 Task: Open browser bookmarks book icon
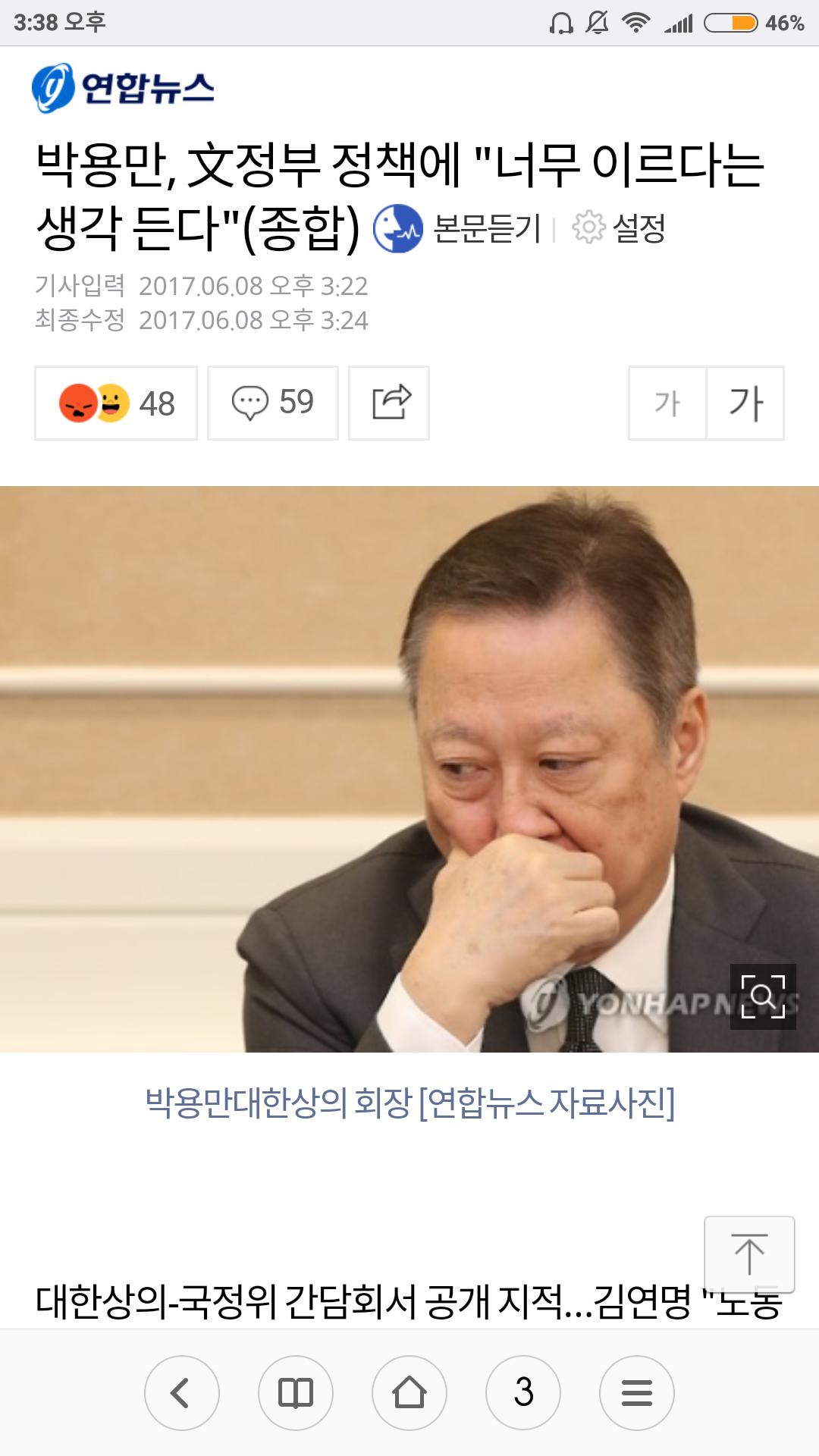296,1393
